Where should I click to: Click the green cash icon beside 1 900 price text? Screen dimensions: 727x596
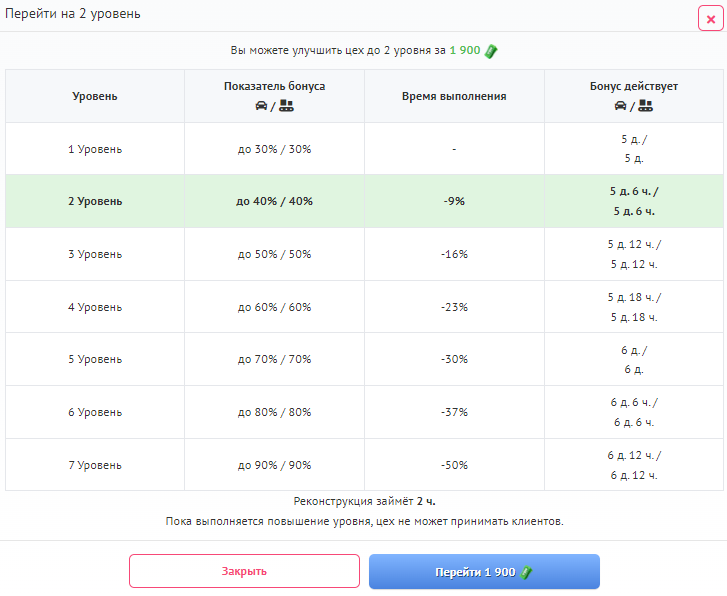tap(491, 51)
